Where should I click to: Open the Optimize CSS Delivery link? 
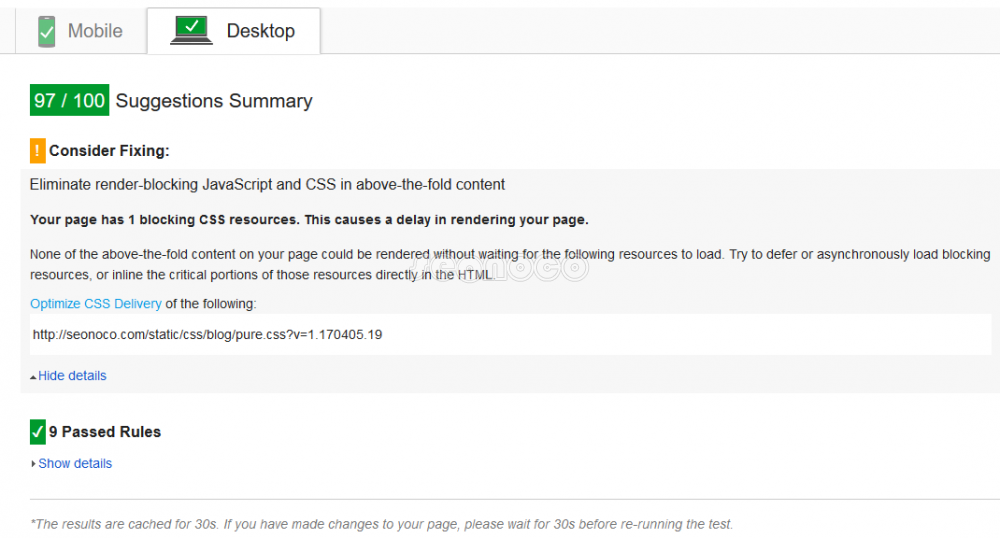pyautogui.click(x=95, y=304)
